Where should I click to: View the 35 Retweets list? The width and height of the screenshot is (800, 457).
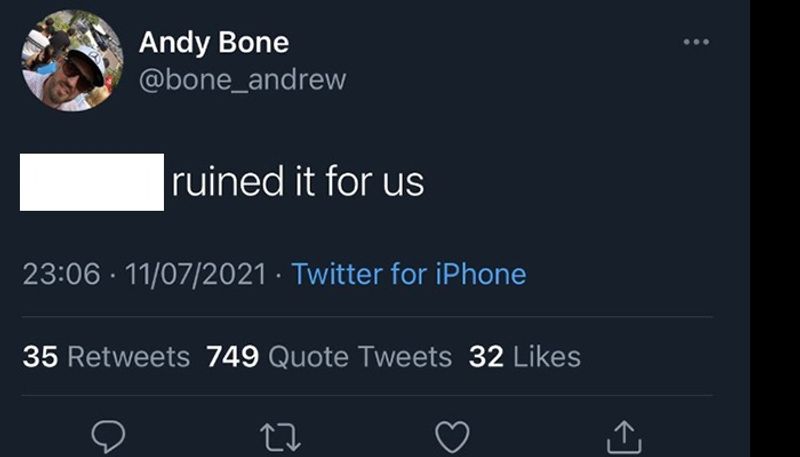tap(106, 356)
